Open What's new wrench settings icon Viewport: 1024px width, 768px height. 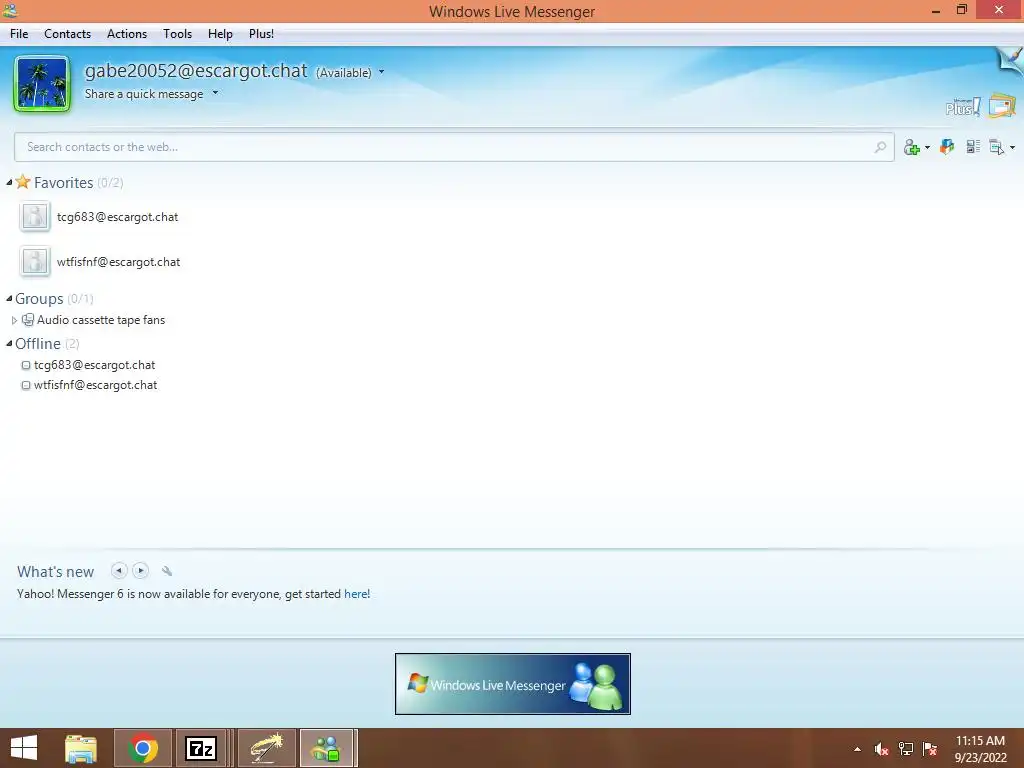point(167,571)
